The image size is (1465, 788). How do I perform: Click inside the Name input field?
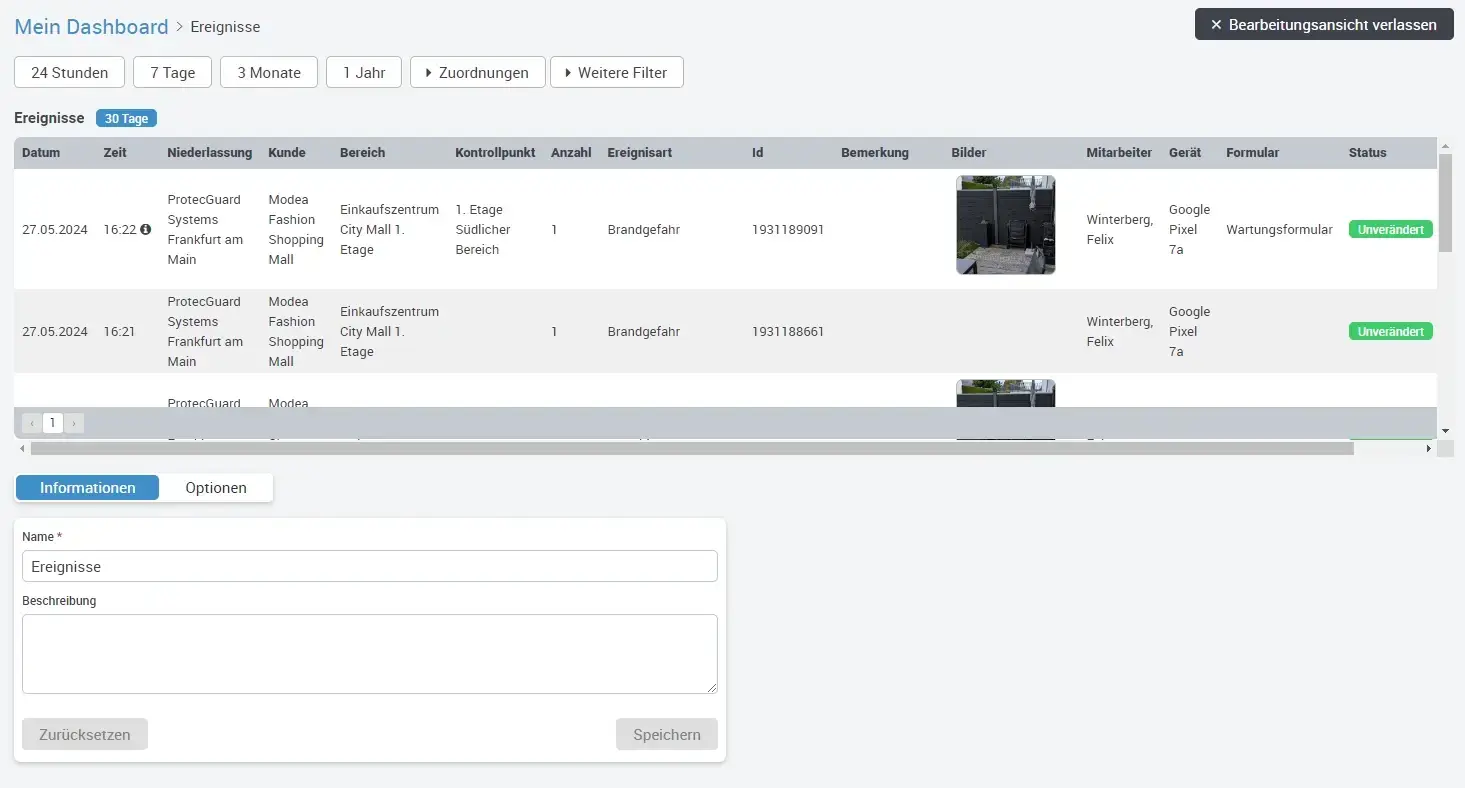pyautogui.click(x=368, y=566)
